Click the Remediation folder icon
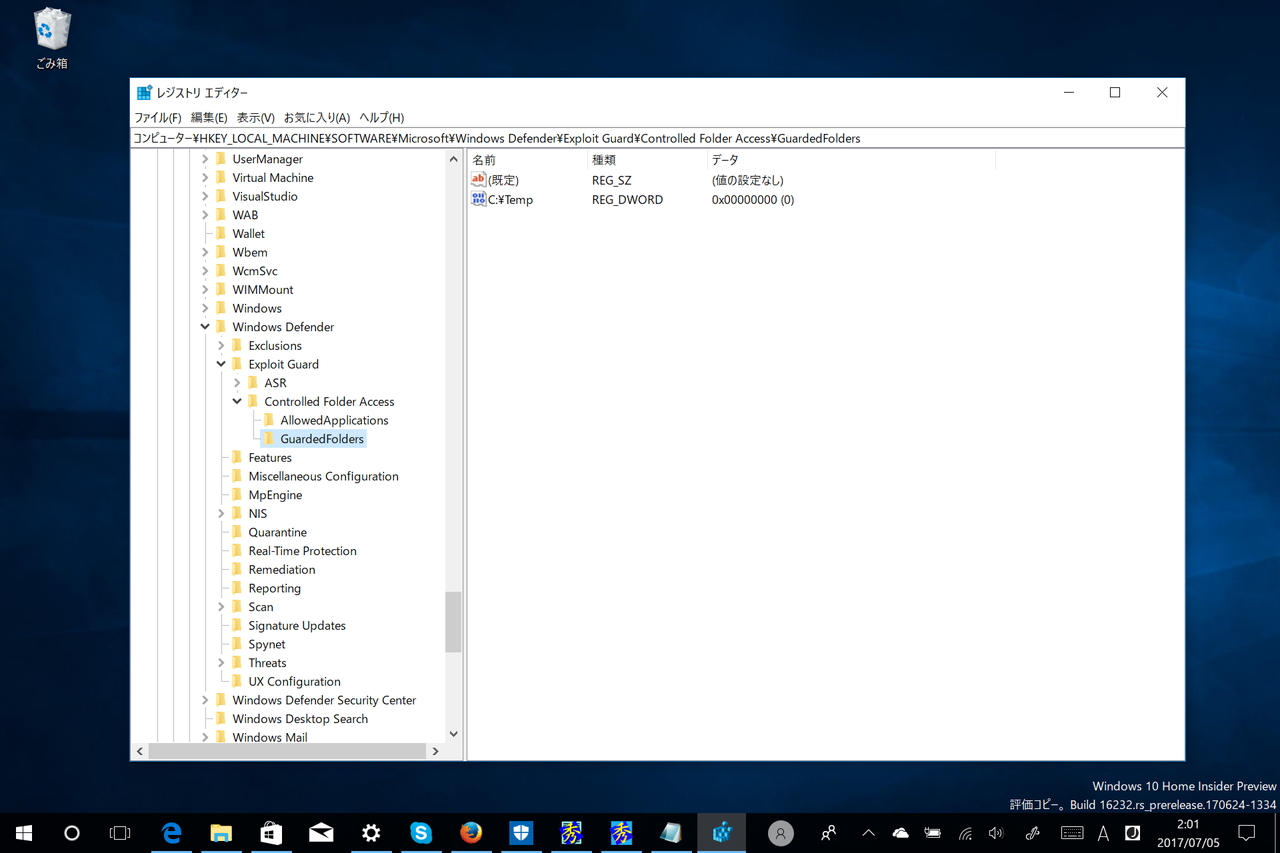The width and height of the screenshot is (1280, 853). point(237,569)
